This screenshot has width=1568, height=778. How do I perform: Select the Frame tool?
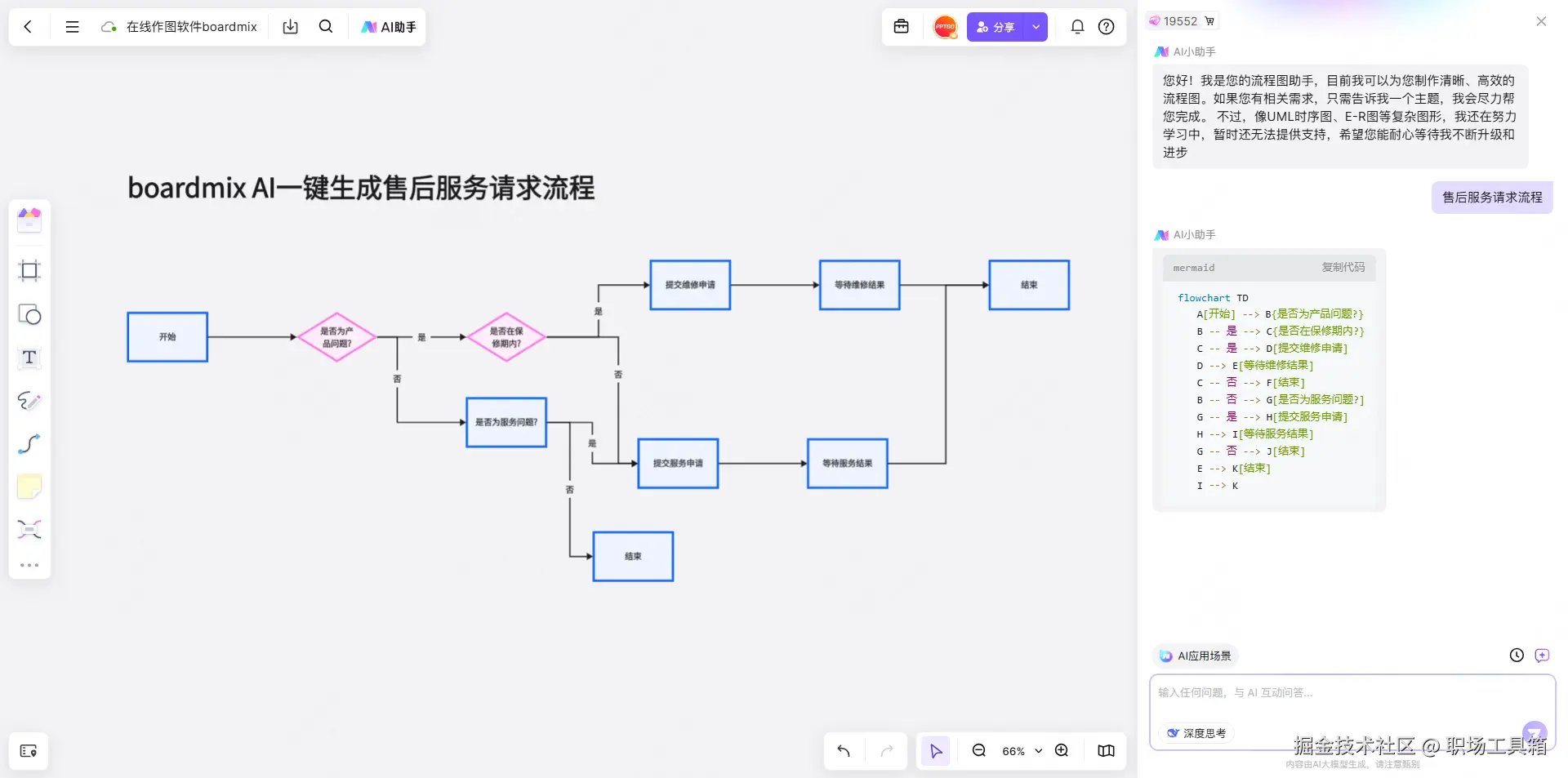point(29,271)
